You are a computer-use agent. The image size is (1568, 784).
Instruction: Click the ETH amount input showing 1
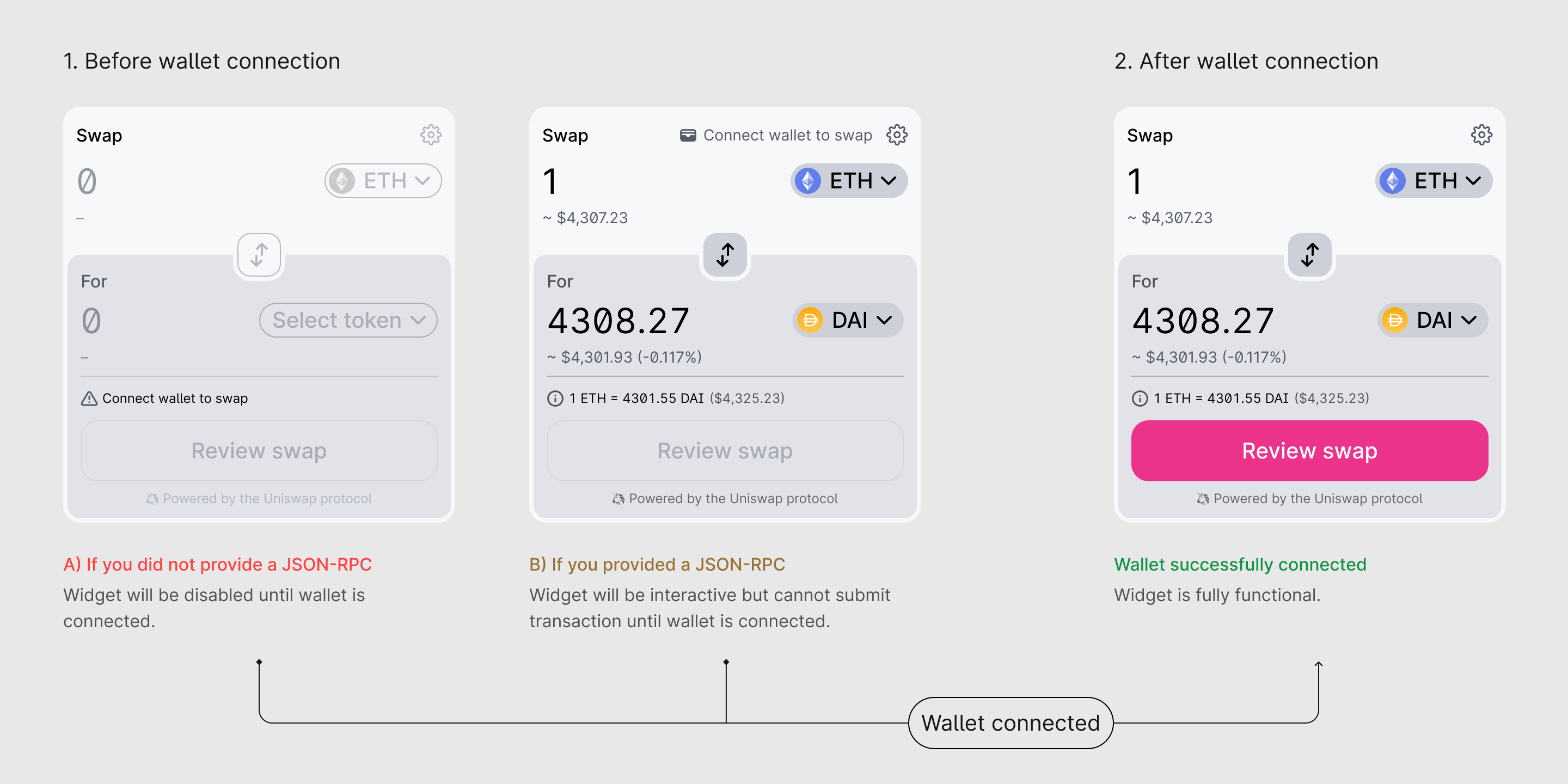coord(550,181)
